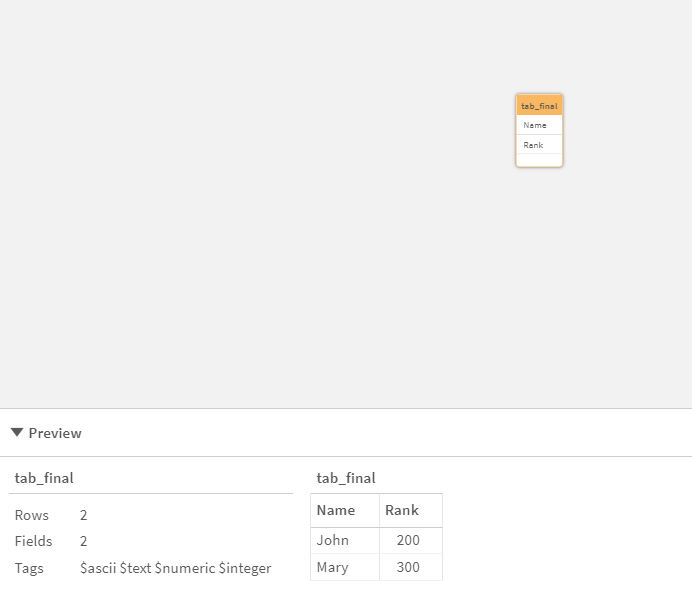The image size is (692, 592).
Task: Select the Mary cell in preview
Action: tap(333, 568)
